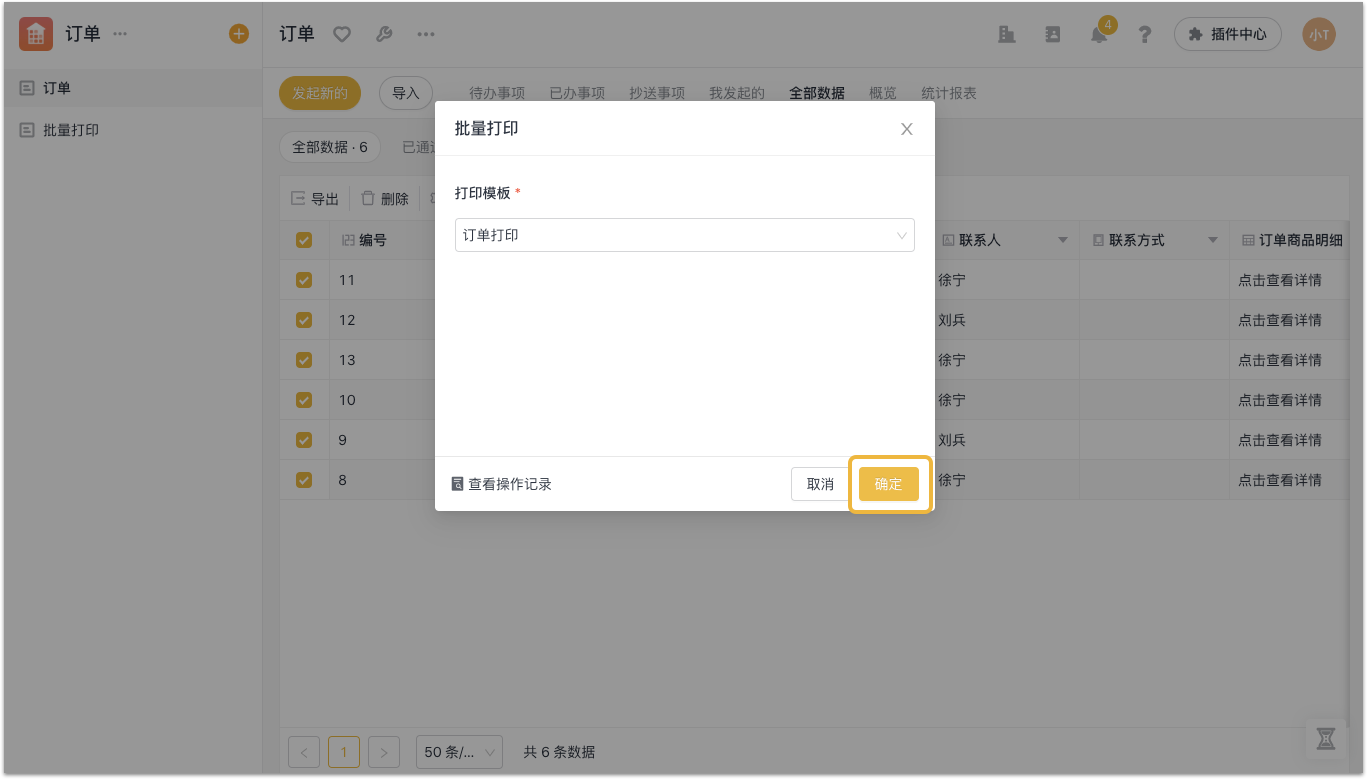This screenshot has height=779, width=1367.
Task: Open the sidebar app more-options ellipsis
Action: (x=120, y=34)
